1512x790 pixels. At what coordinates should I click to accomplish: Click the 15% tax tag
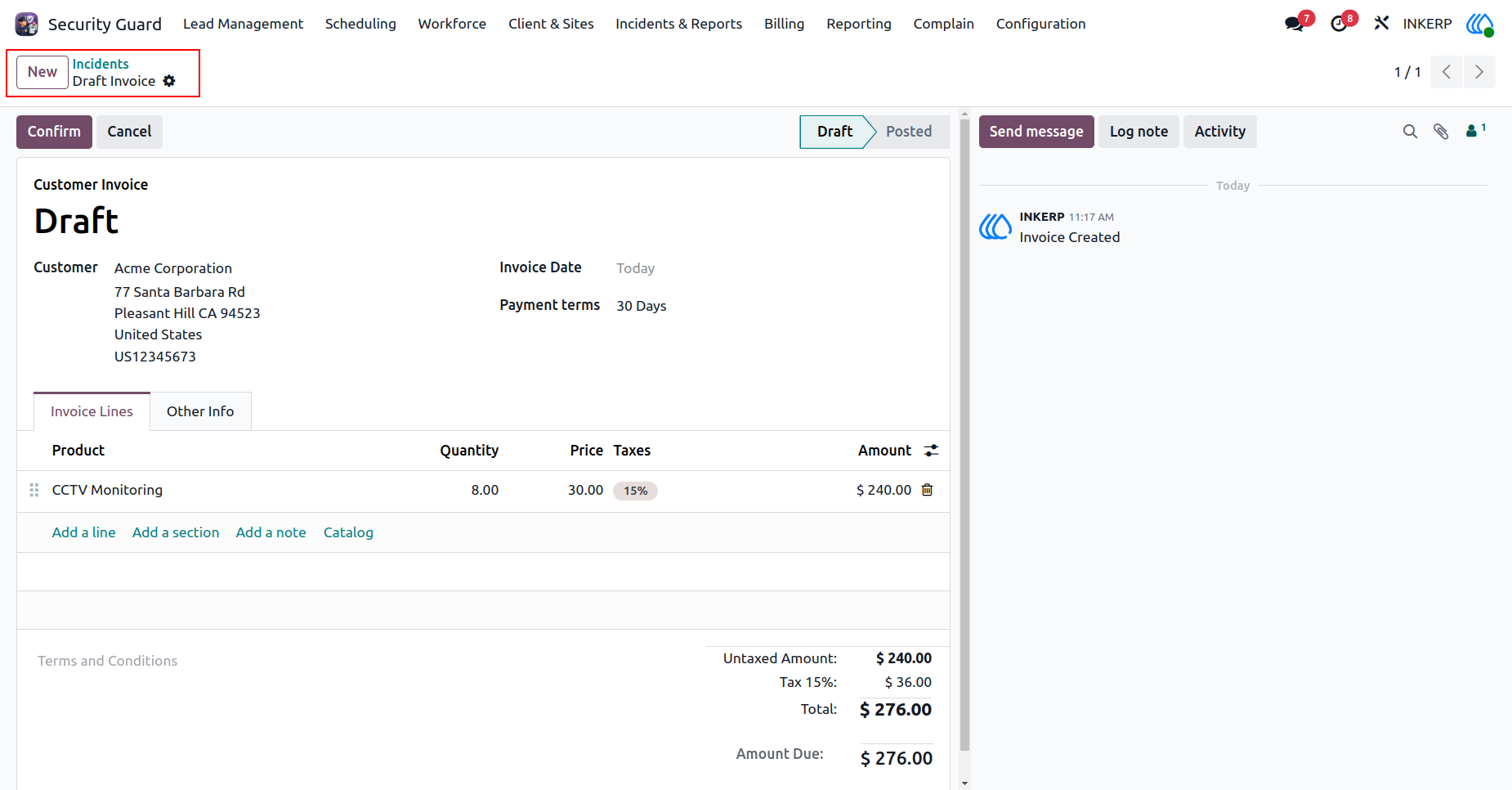(635, 491)
